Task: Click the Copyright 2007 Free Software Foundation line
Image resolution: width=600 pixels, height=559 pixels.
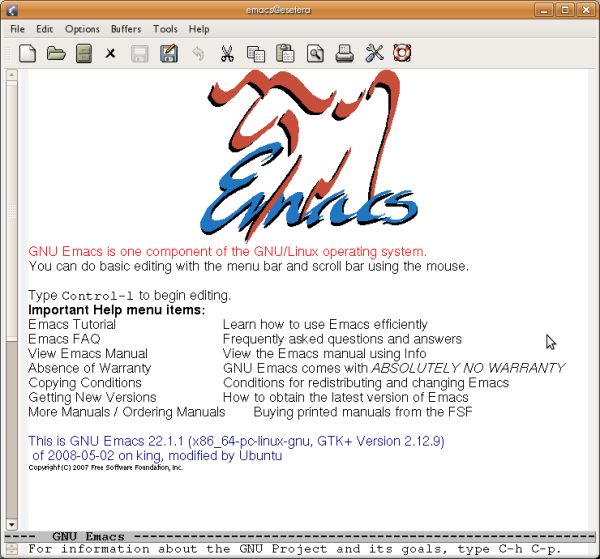Action: tap(106, 468)
